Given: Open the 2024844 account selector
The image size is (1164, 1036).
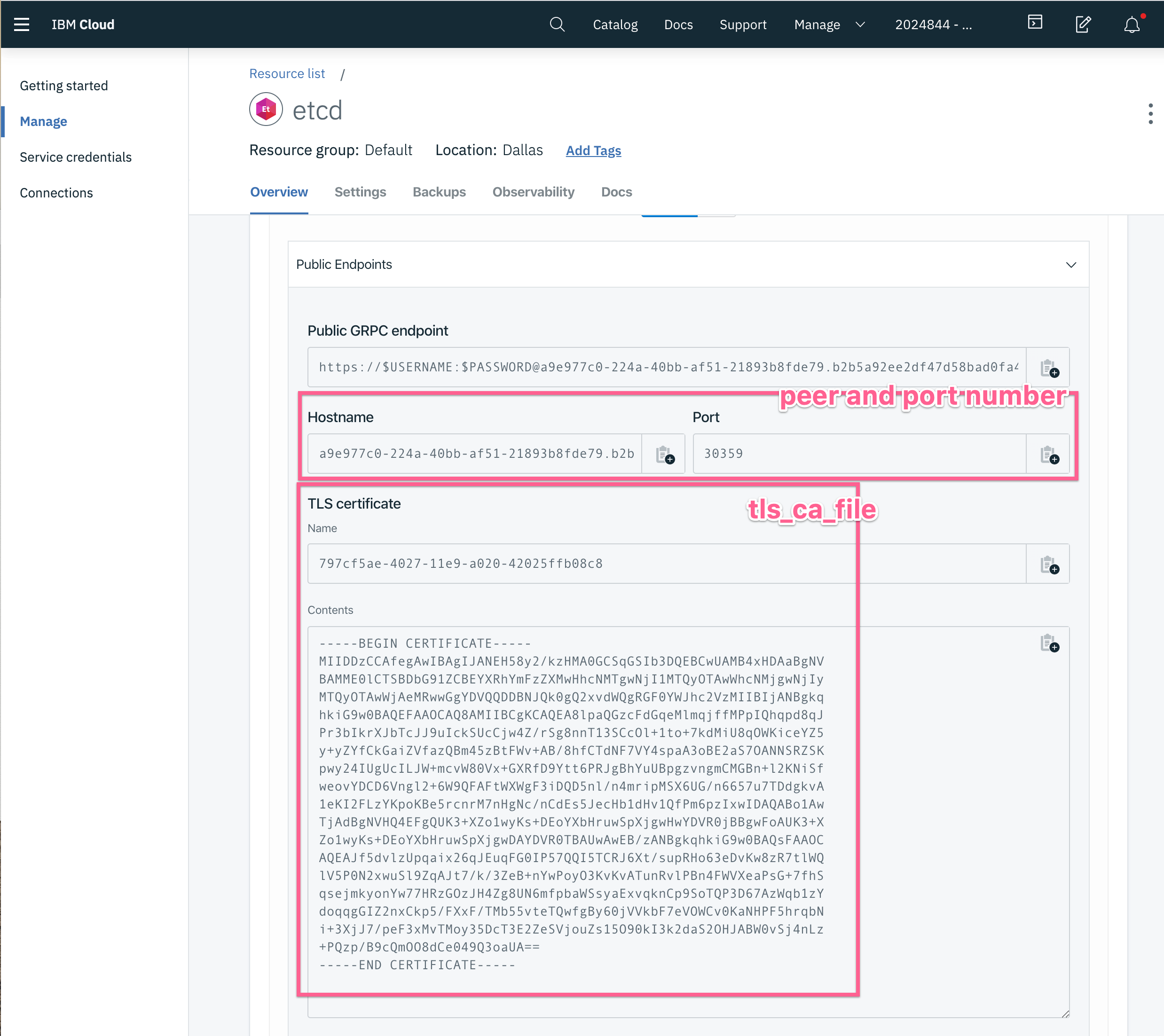Looking at the screenshot, I should pos(933,24).
